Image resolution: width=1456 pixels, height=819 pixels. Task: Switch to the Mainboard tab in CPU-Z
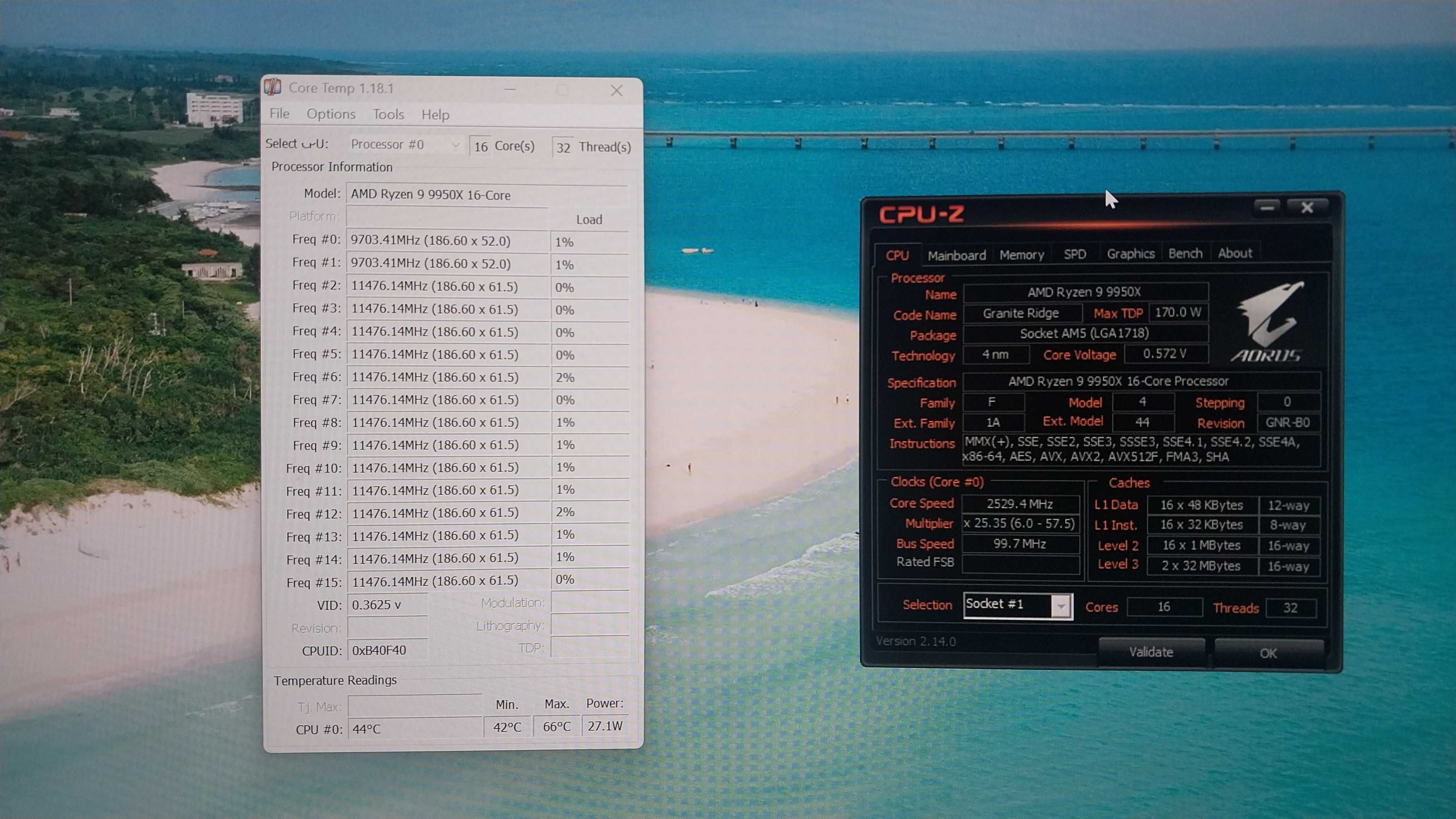956,255
